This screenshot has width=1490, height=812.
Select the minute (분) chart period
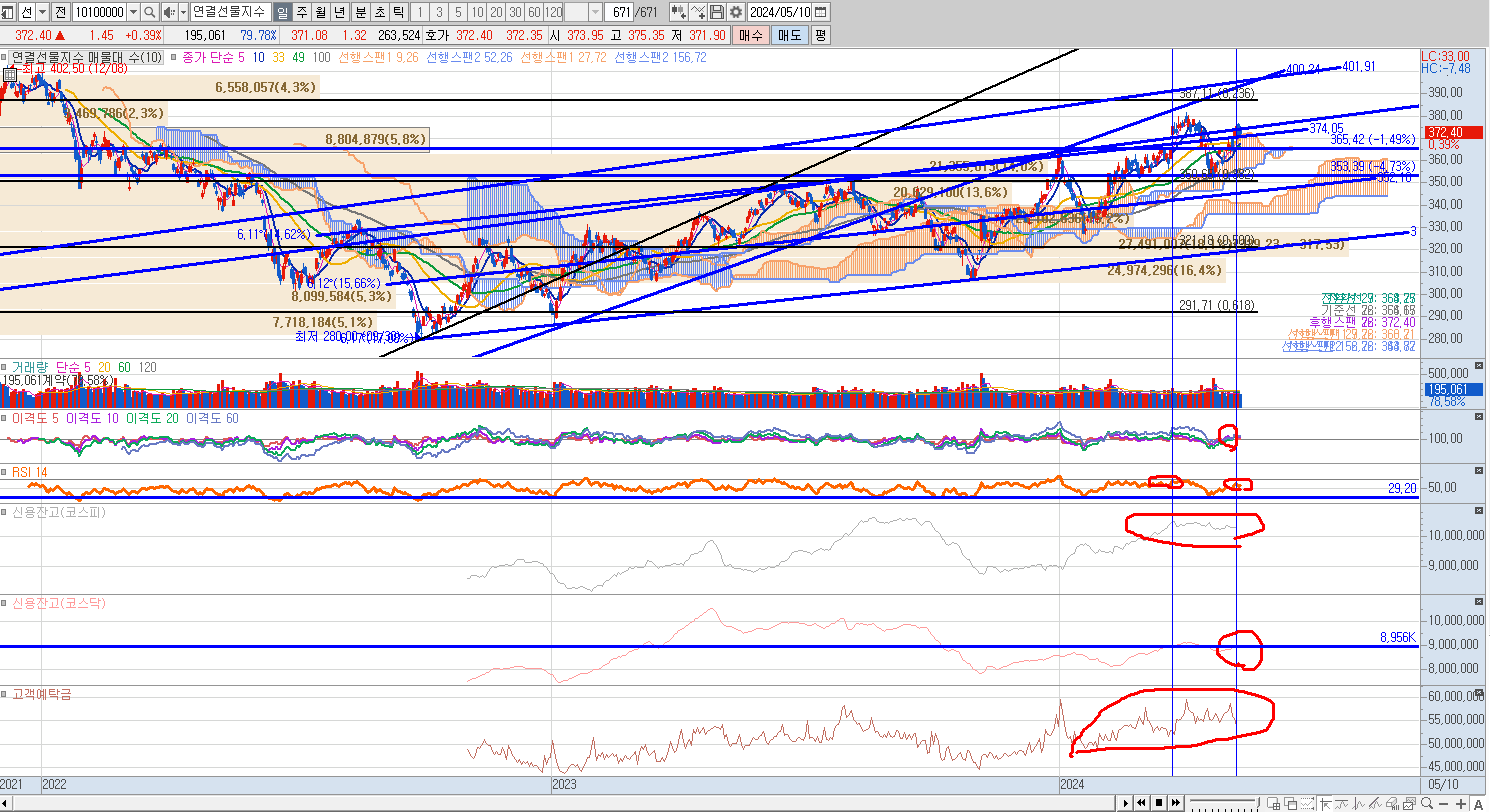pos(360,12)
